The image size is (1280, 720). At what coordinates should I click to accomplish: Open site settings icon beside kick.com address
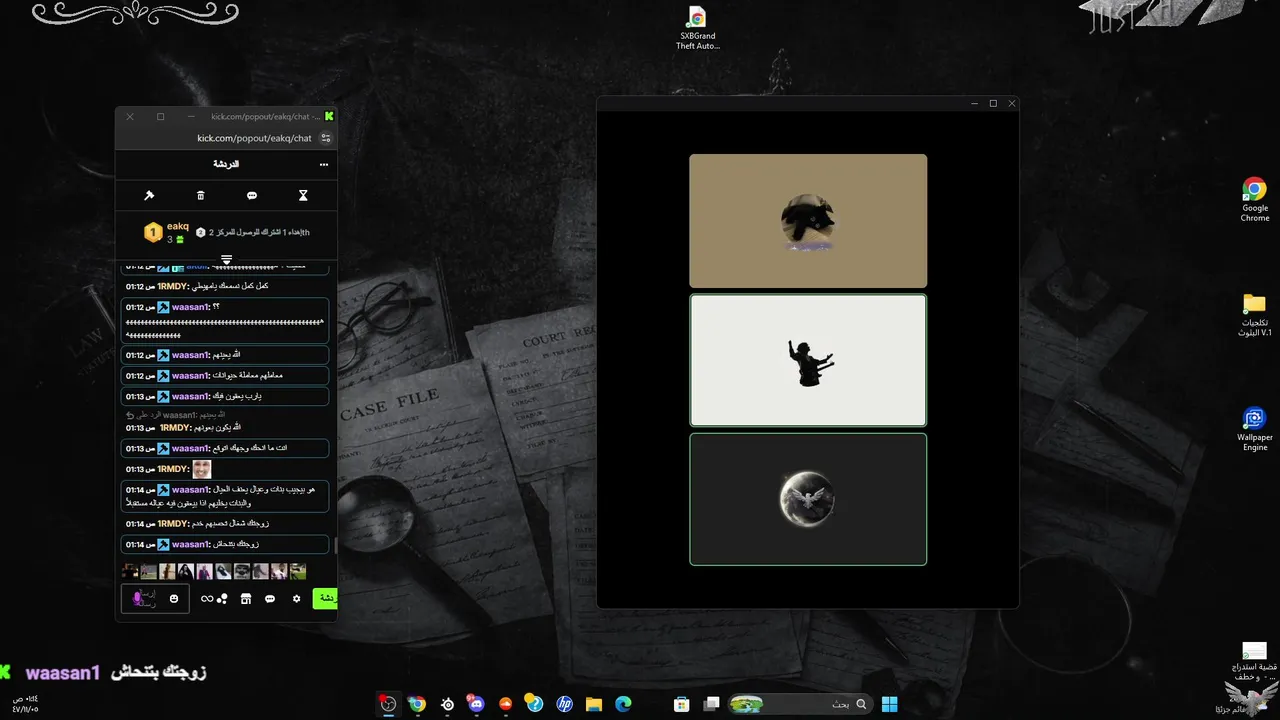tap(326, 138)
